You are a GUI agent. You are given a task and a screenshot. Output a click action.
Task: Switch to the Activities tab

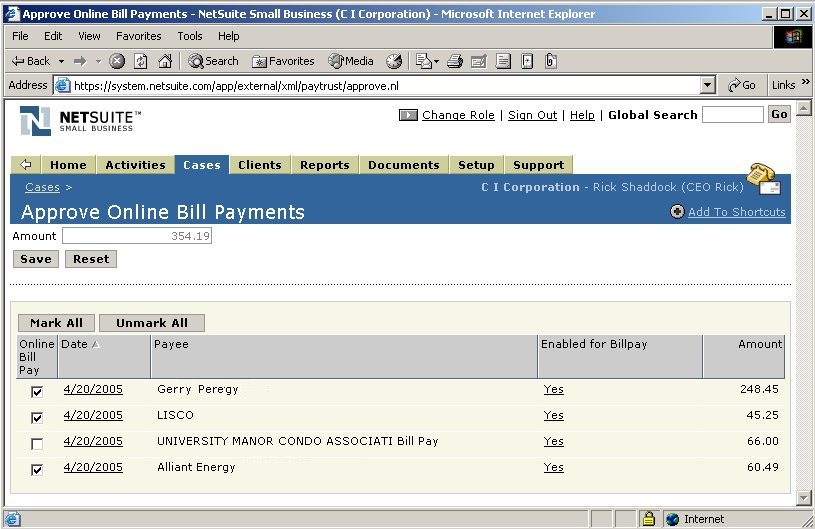(x=135, y=165)
